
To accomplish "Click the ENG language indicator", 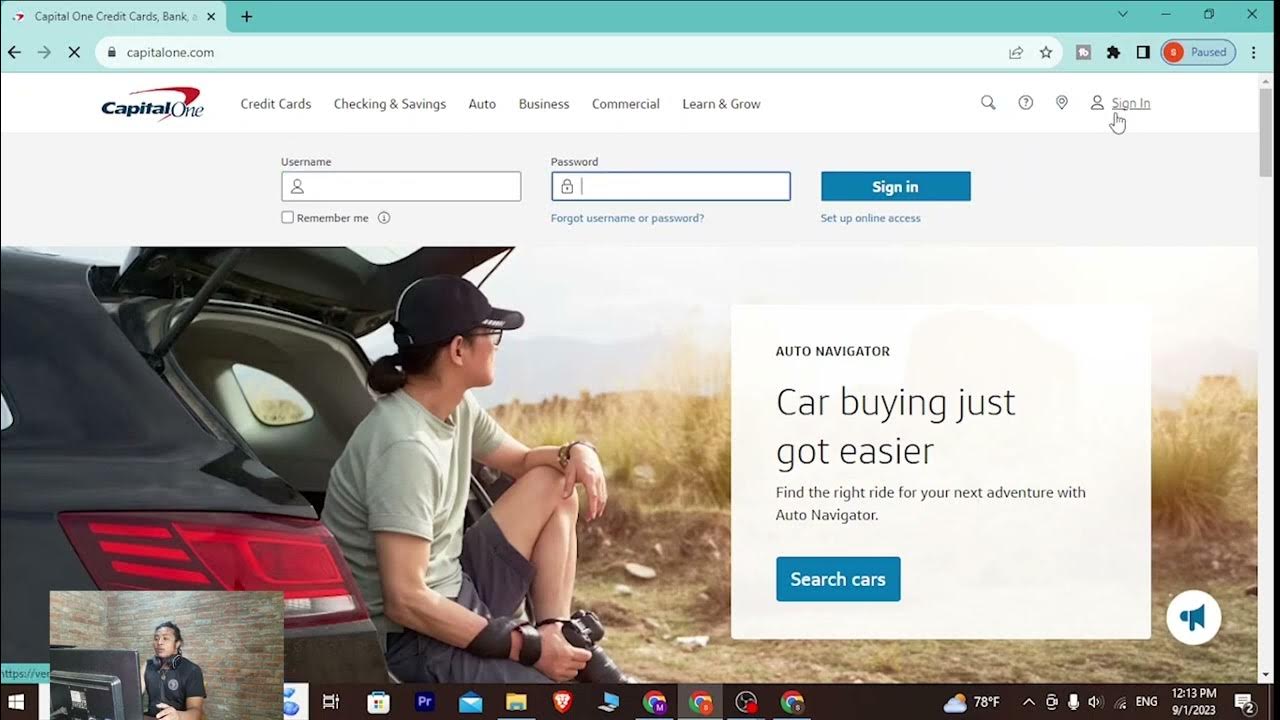I will 1147,702.
